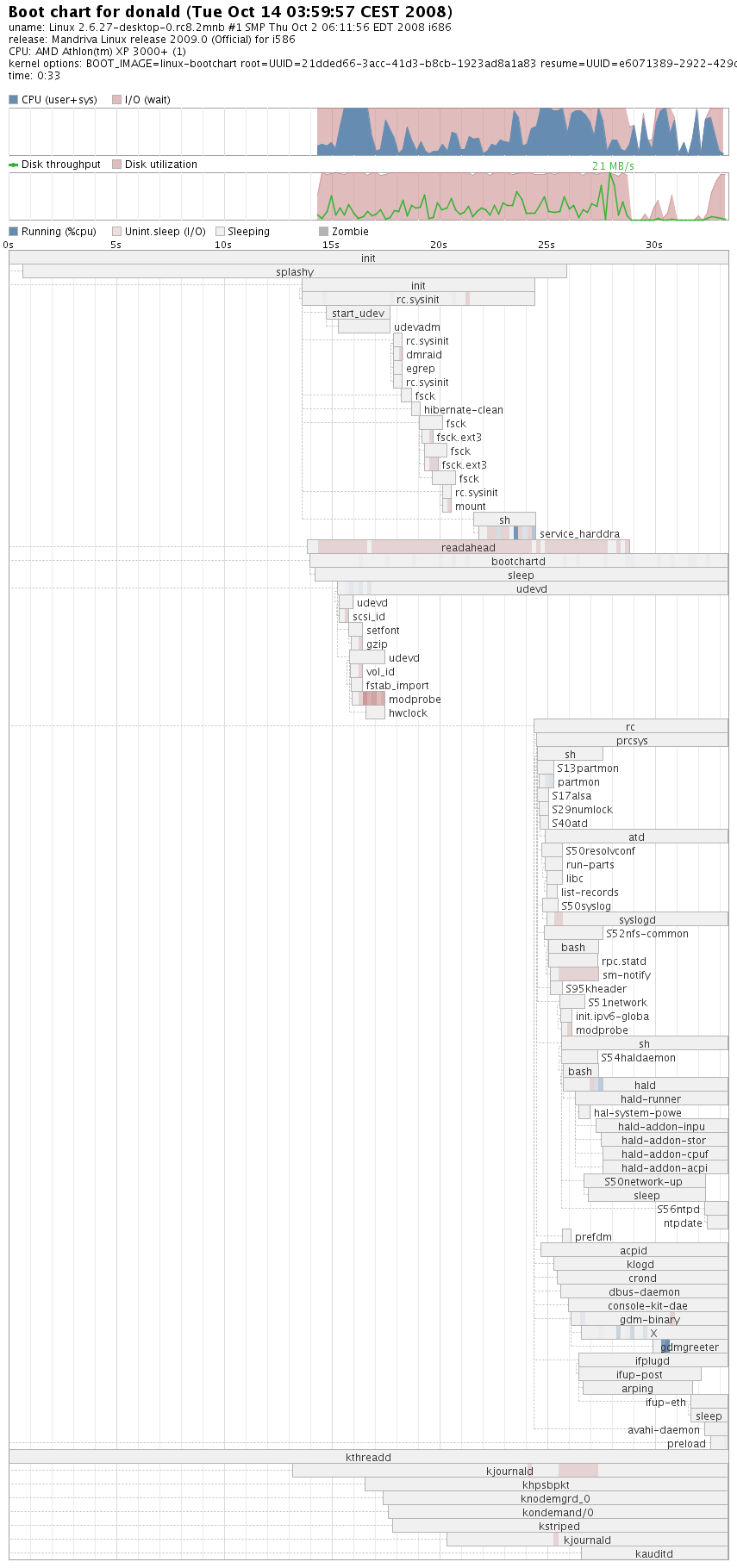Click the 25s time axis label
The width and height of the screenshot is (737, 1568).
click(547, 245)
